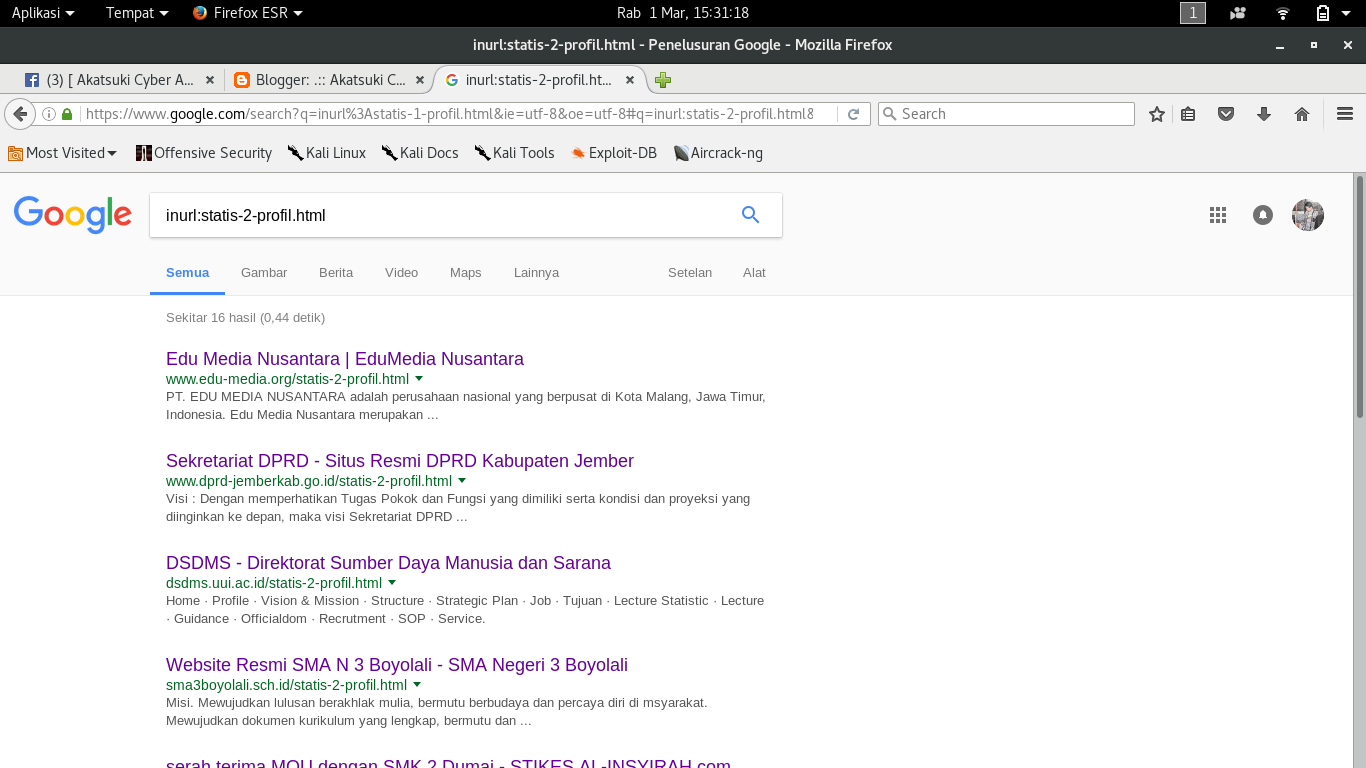Open Sekretariat DPRD Kabupaten Jember result
This screenshot has width=1366, height=768.
400,461
